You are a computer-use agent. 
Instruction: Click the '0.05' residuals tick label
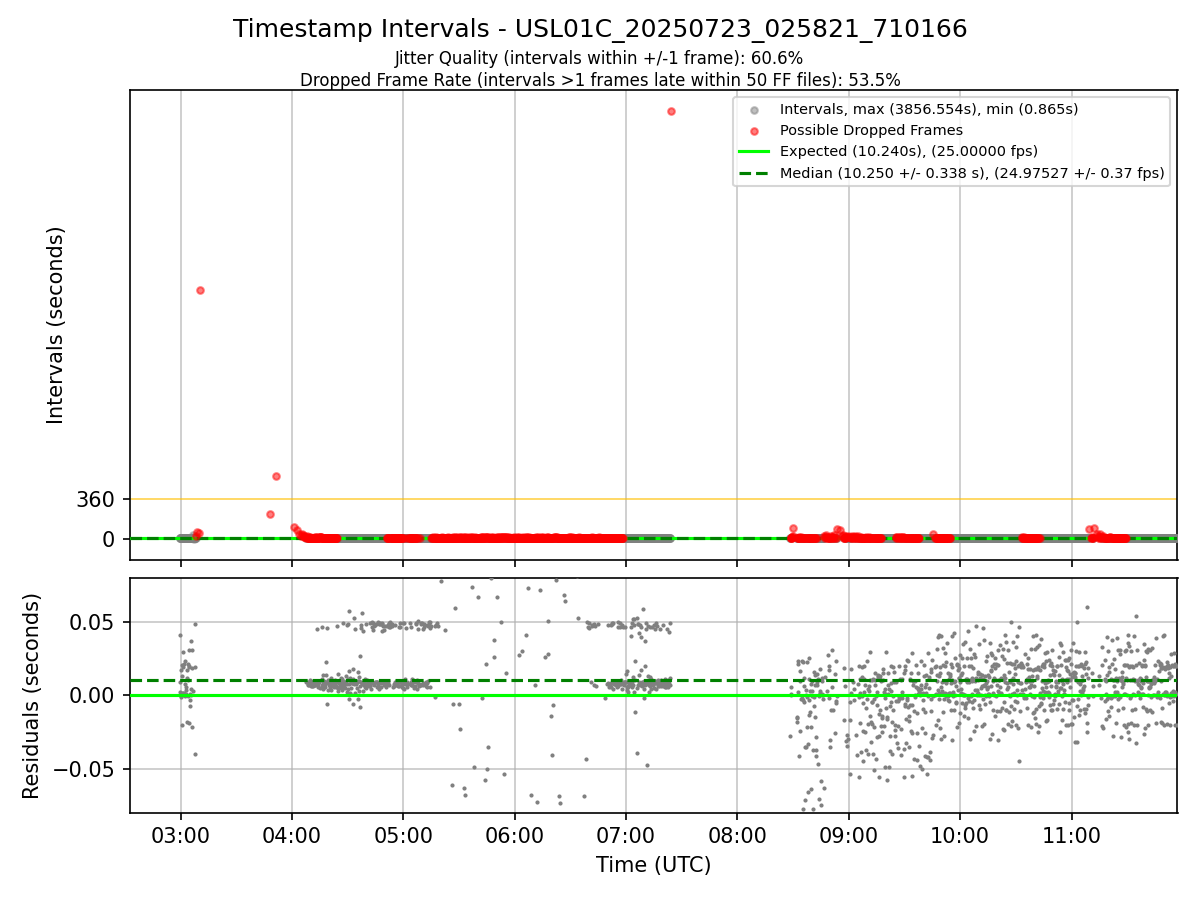tap(96, 622)
